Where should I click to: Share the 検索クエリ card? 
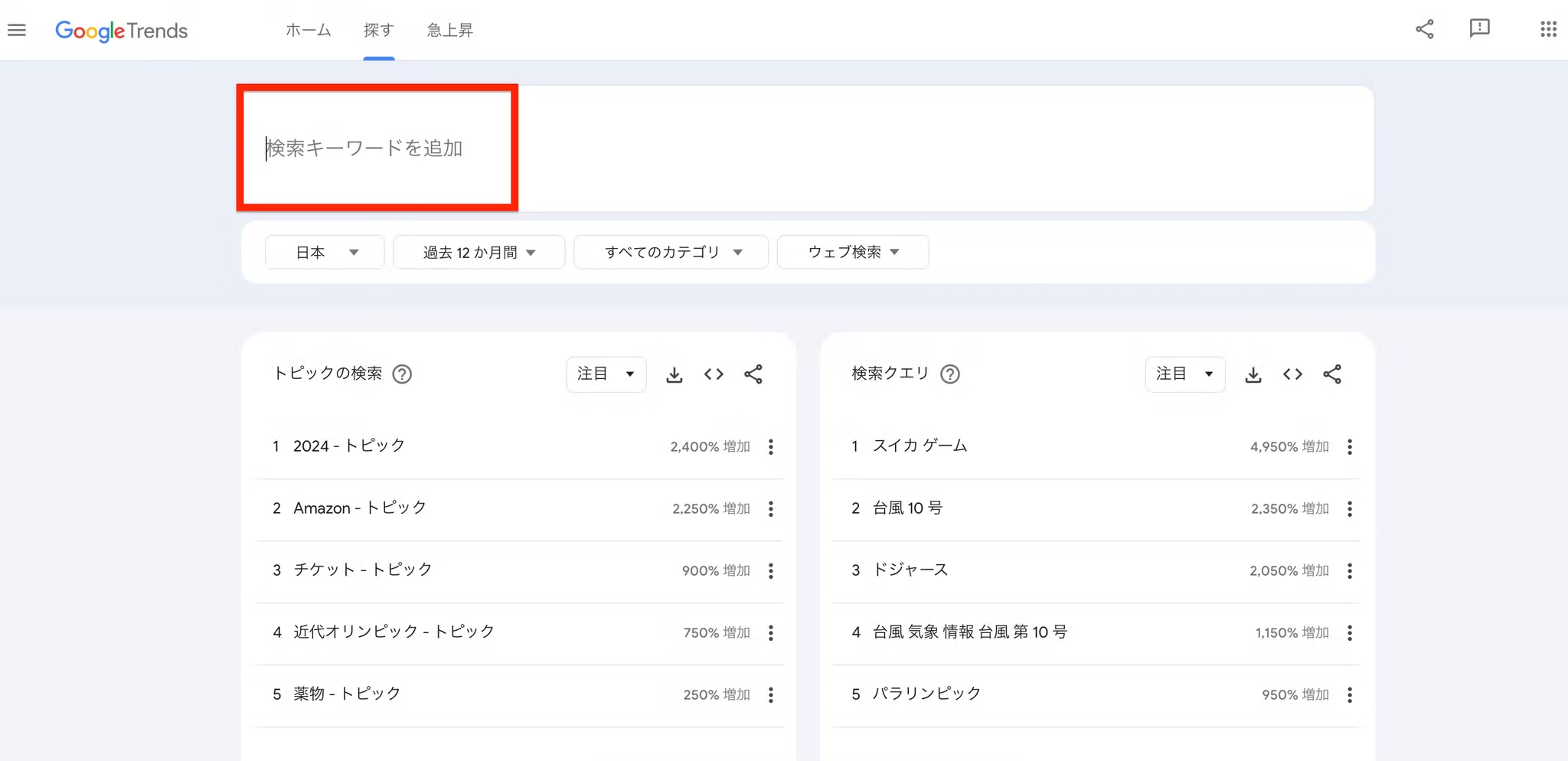coord(1332,374)
